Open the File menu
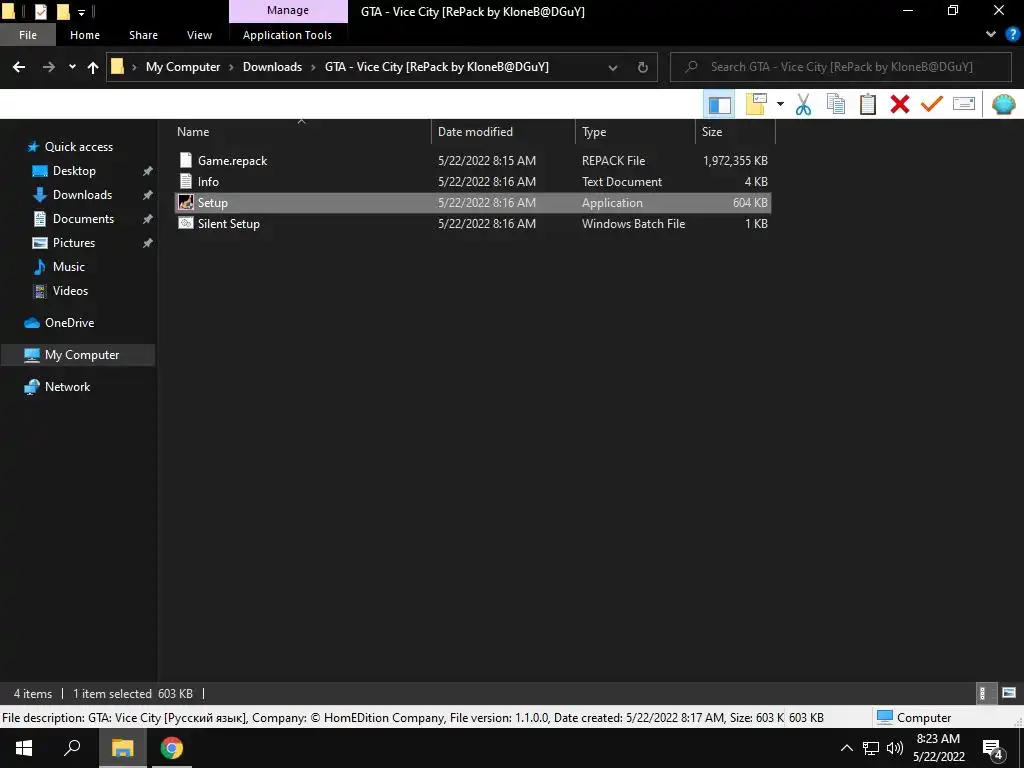This screenshot has height=768, width=1024. point(28,35)
